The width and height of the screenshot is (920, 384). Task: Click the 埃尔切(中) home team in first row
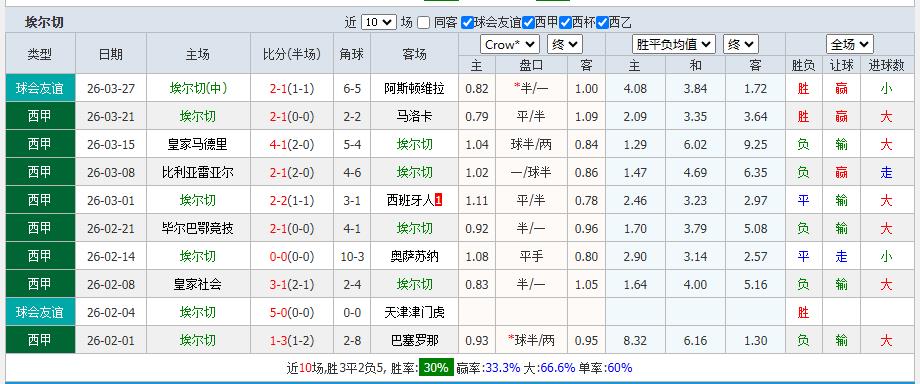(x=198, y=89)
